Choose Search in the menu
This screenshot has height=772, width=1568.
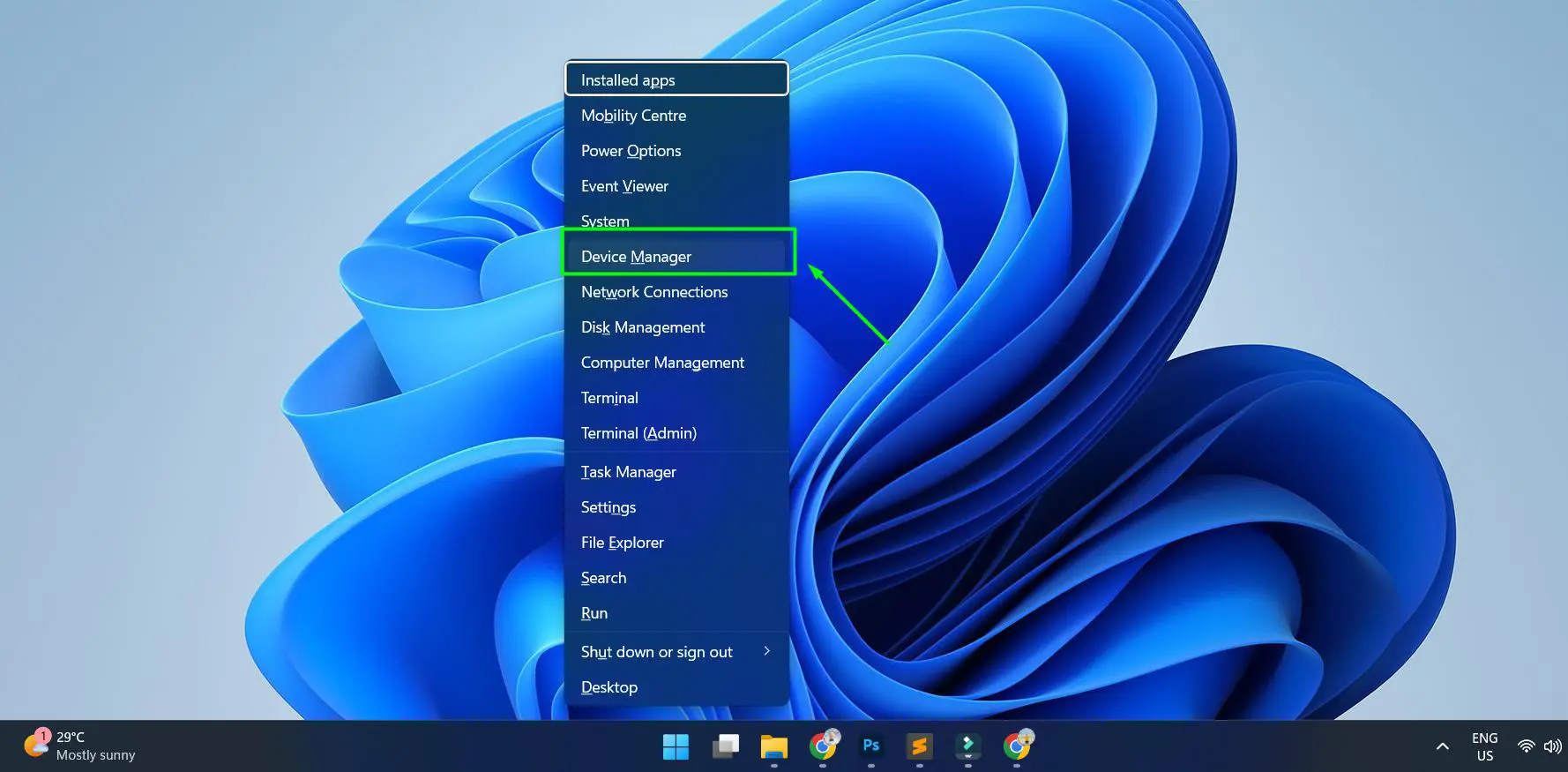tap(676, 578)
